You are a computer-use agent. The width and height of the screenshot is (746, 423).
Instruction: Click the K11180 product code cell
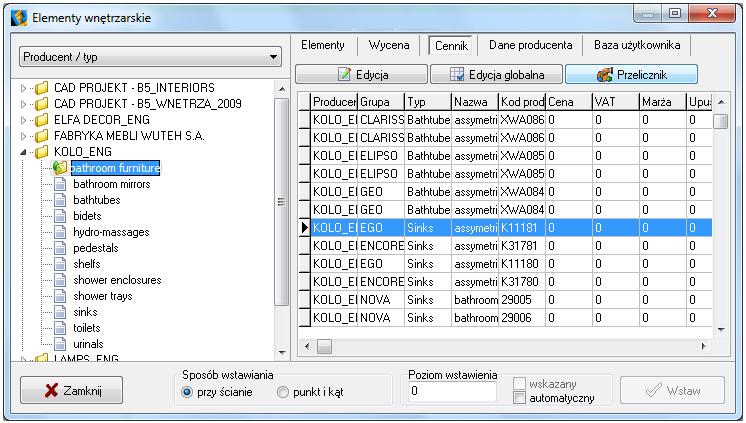coord(522,264)
